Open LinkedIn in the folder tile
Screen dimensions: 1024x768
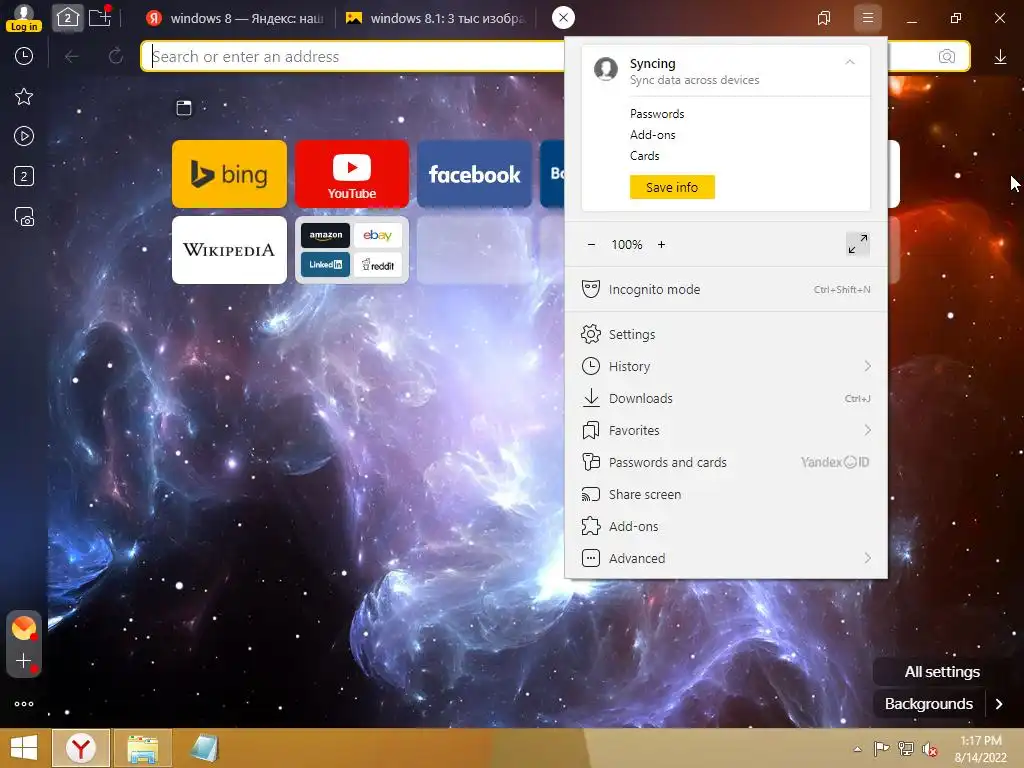325,264
